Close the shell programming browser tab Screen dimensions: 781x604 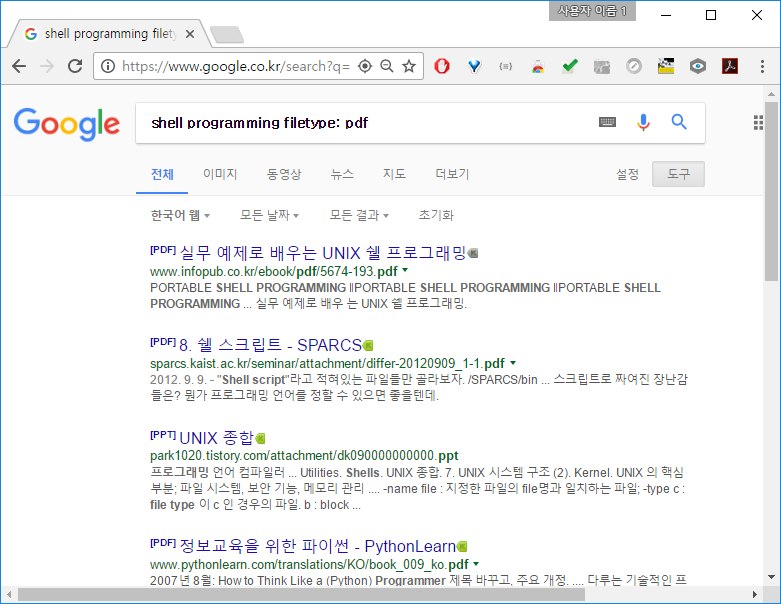[x=190, y=34]
